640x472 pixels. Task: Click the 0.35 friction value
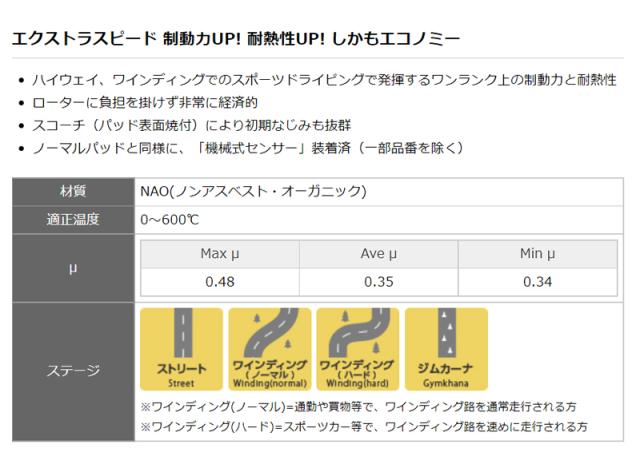(378, 282)
